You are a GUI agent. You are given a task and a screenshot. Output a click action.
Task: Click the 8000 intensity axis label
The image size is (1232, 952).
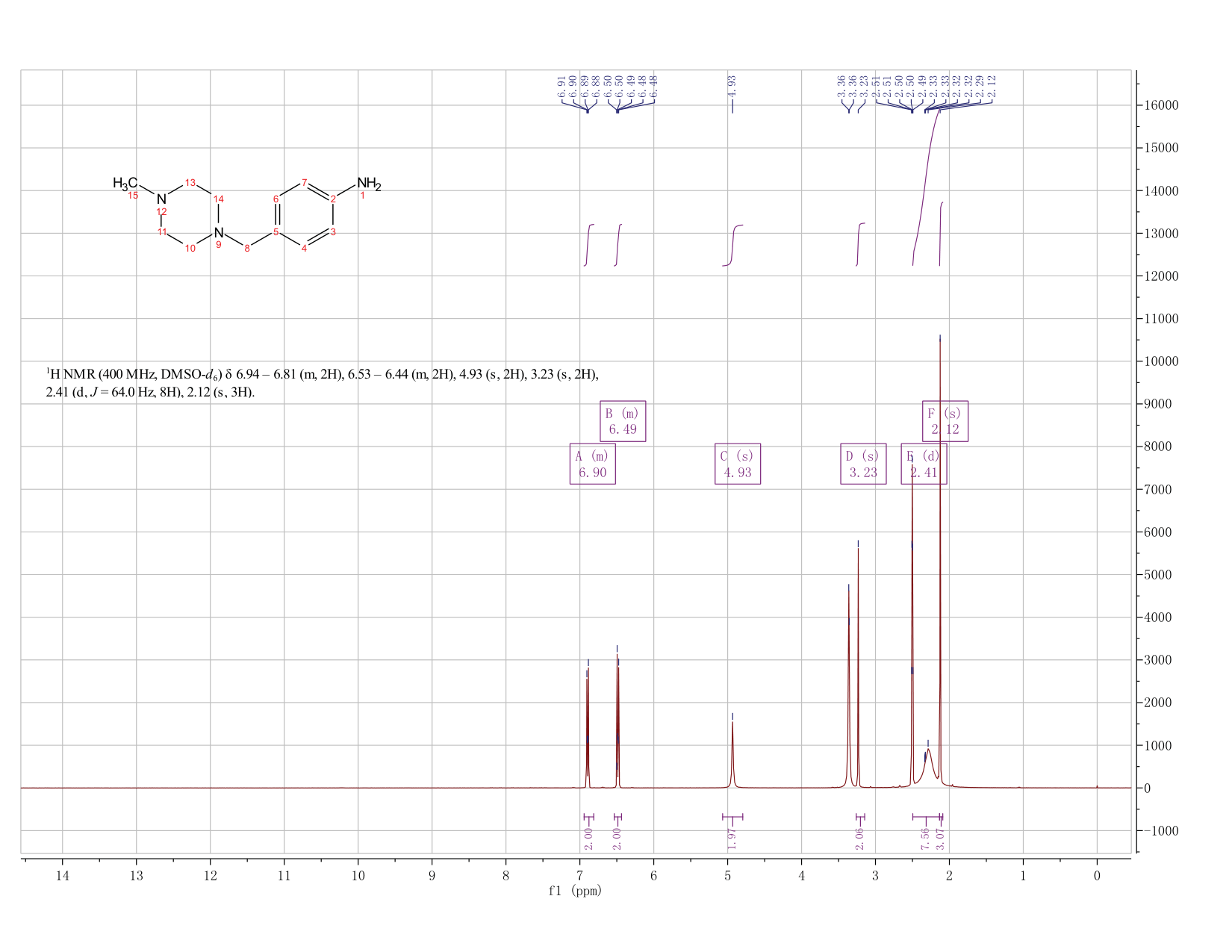pyautogui.click(x=1157, y=447)
